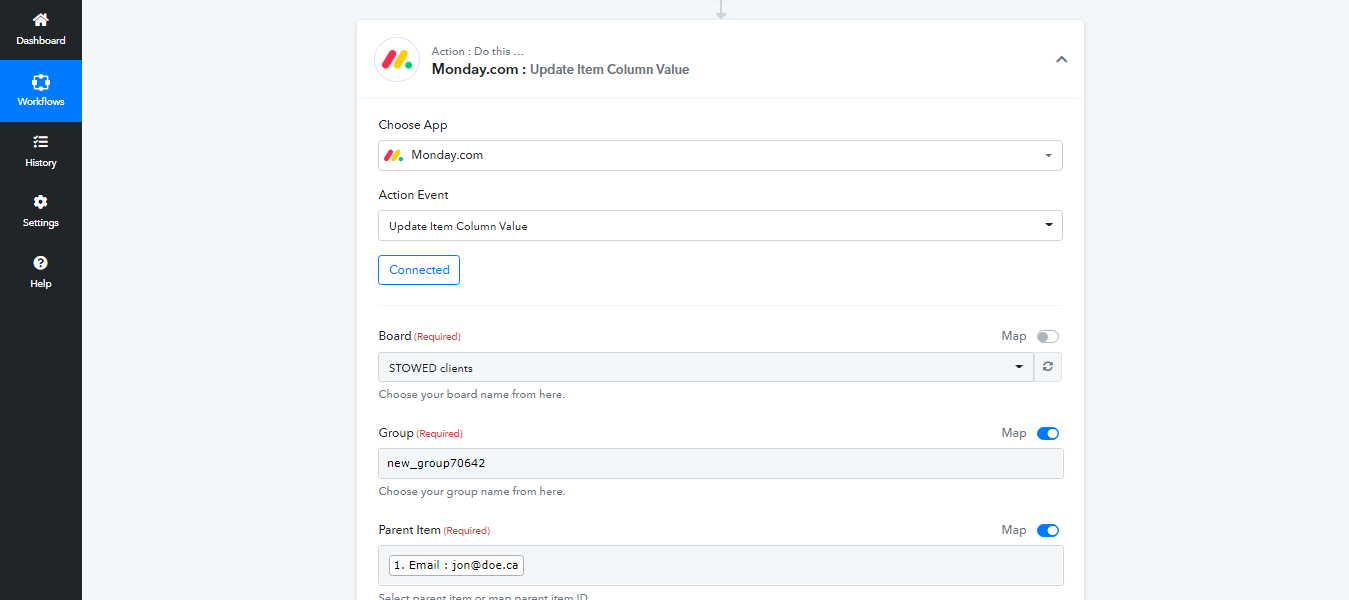
Task: Click the Group field with new_group70642
Action: click(720, 464)
